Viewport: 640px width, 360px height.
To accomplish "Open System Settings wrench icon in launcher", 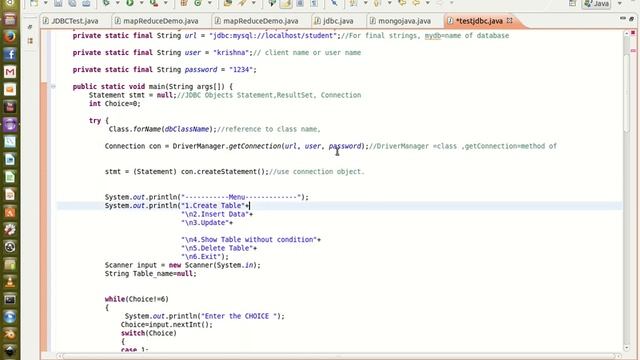I will tap(10, 230).
